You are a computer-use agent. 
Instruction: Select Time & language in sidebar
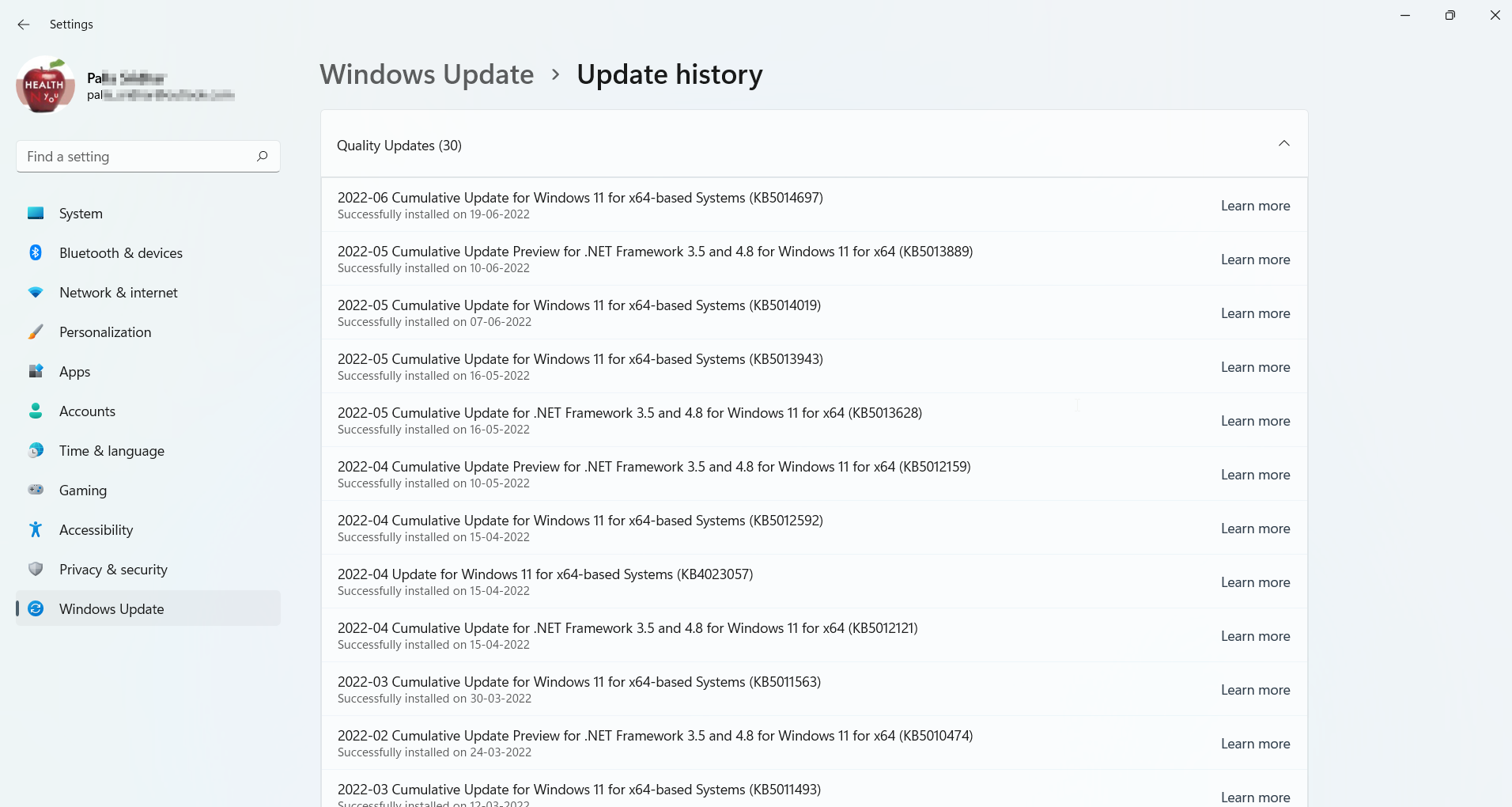pyautogui.click(x=112, y=451)
